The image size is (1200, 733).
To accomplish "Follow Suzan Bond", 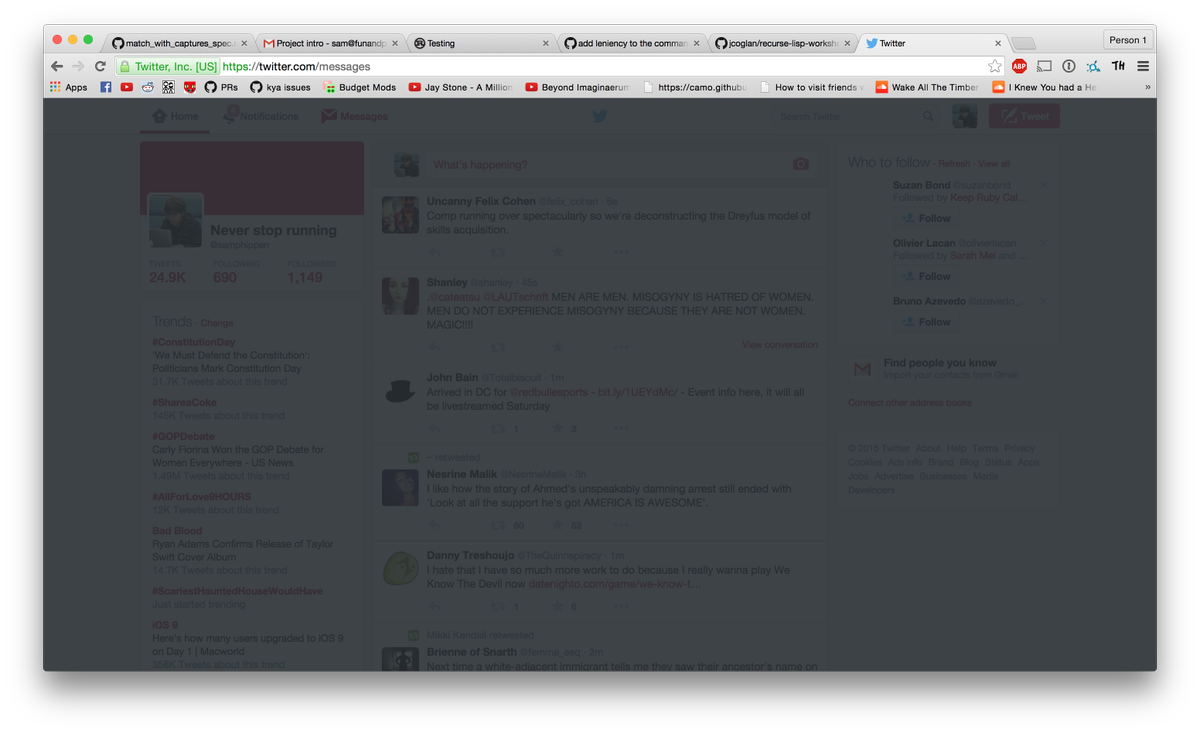I will [926, 218].
